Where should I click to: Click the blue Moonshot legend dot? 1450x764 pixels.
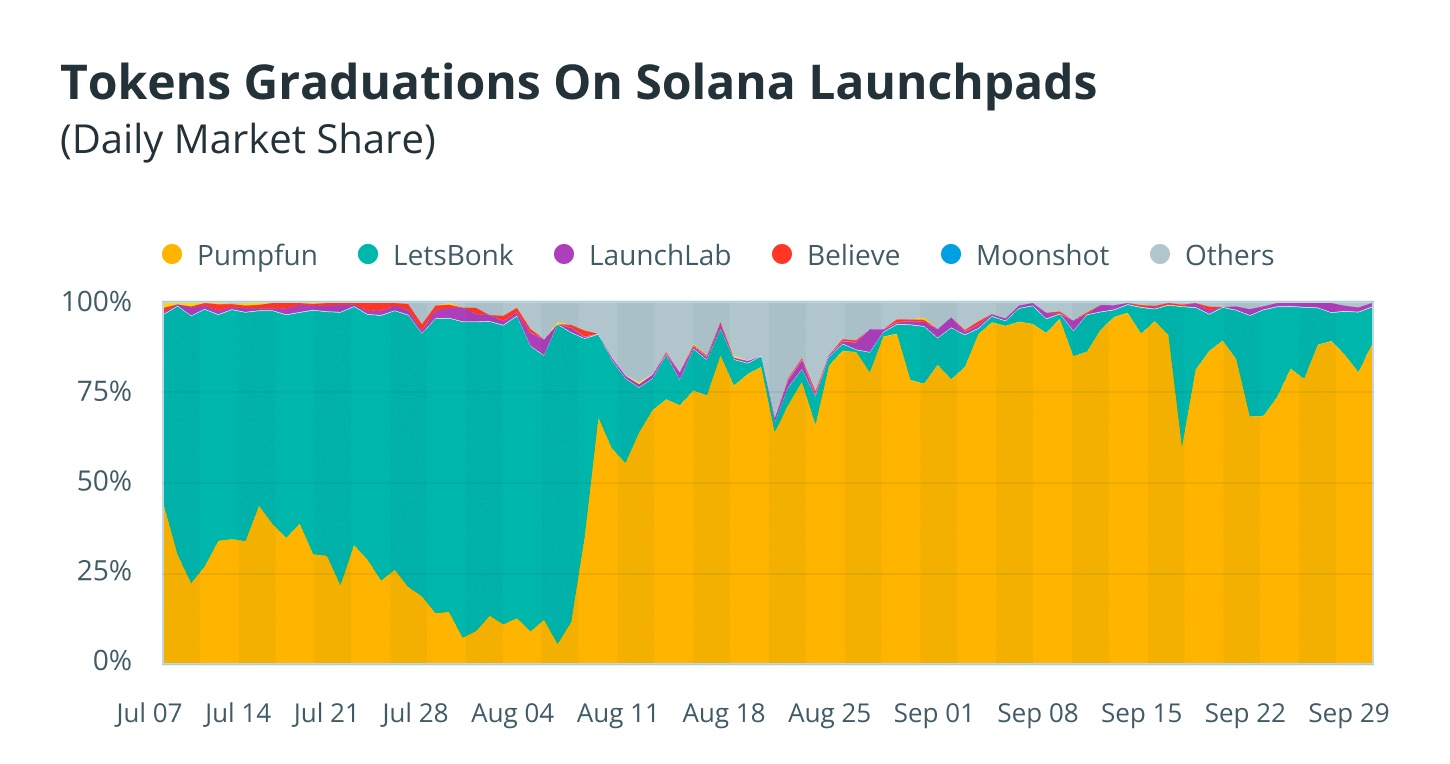tap(952, 255)
